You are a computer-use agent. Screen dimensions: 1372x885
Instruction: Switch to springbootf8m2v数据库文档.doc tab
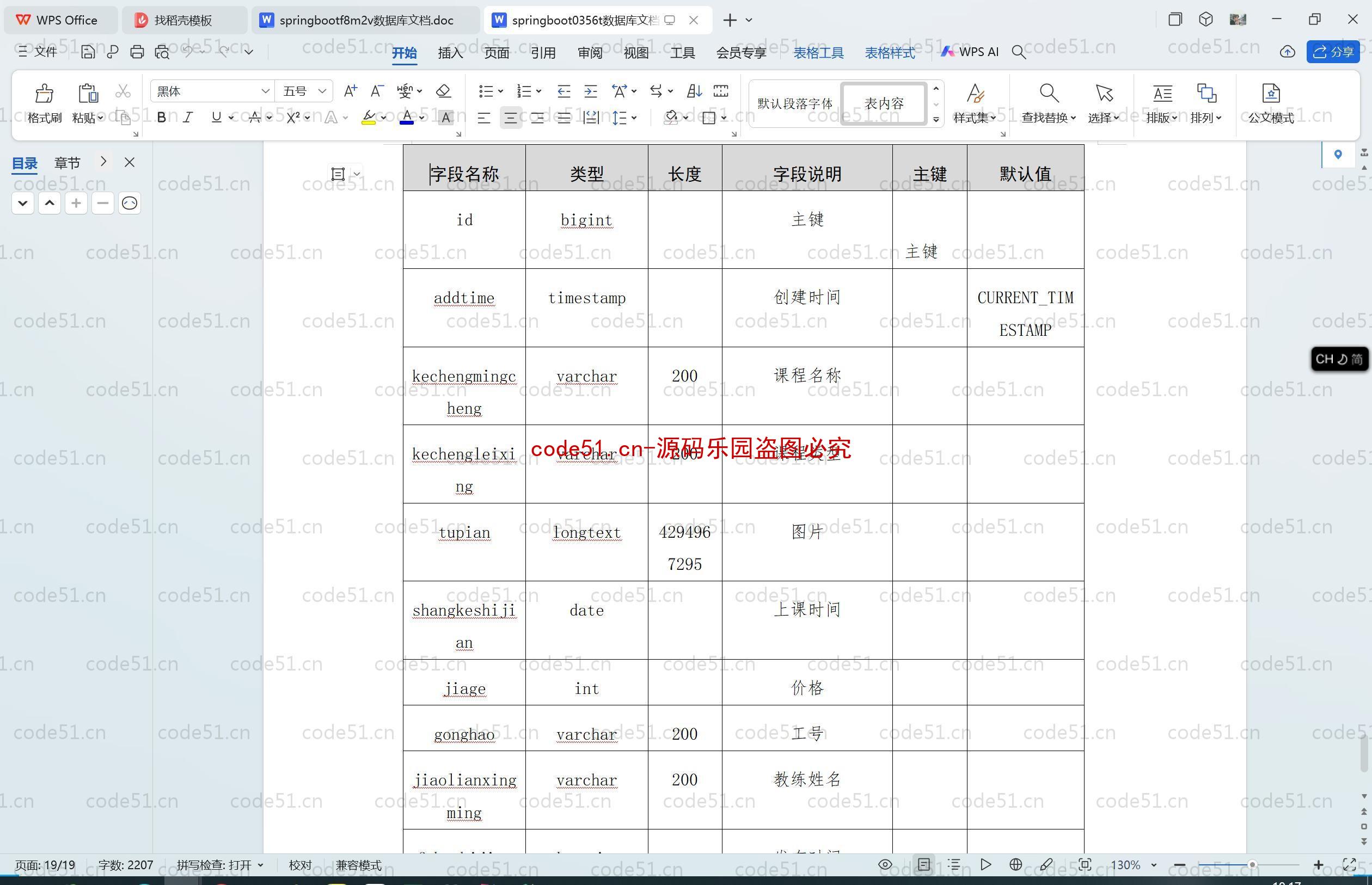click(x=365, y=20)
